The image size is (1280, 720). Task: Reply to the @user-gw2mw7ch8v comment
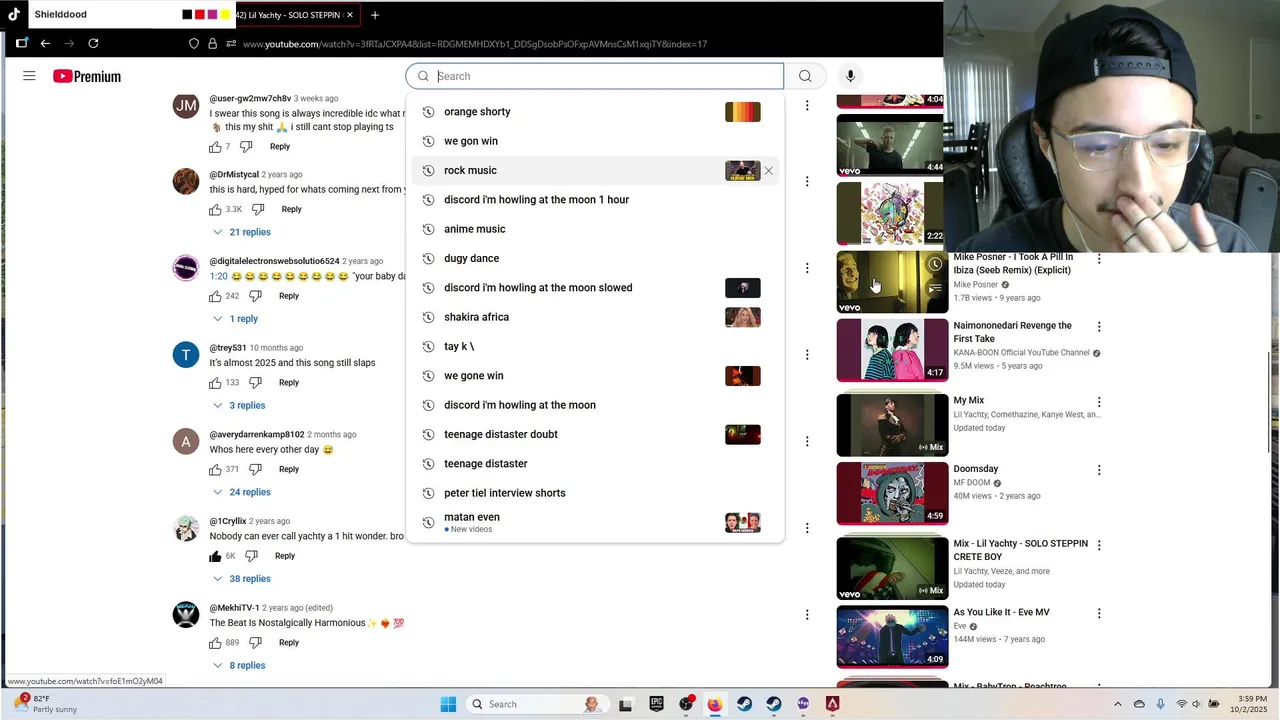click(x=280, y=147)
